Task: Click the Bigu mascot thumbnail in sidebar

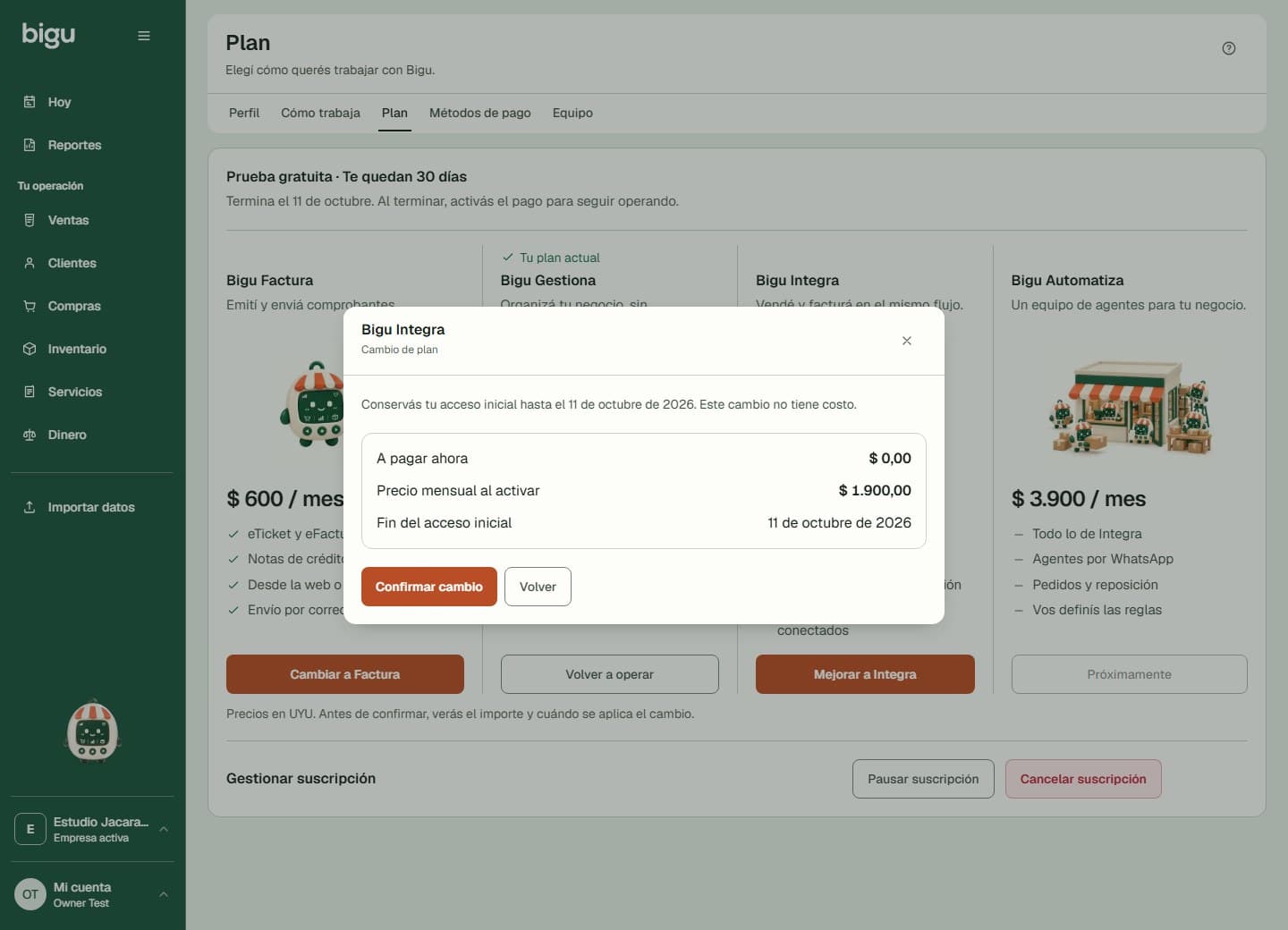Action: coord(92,731)
